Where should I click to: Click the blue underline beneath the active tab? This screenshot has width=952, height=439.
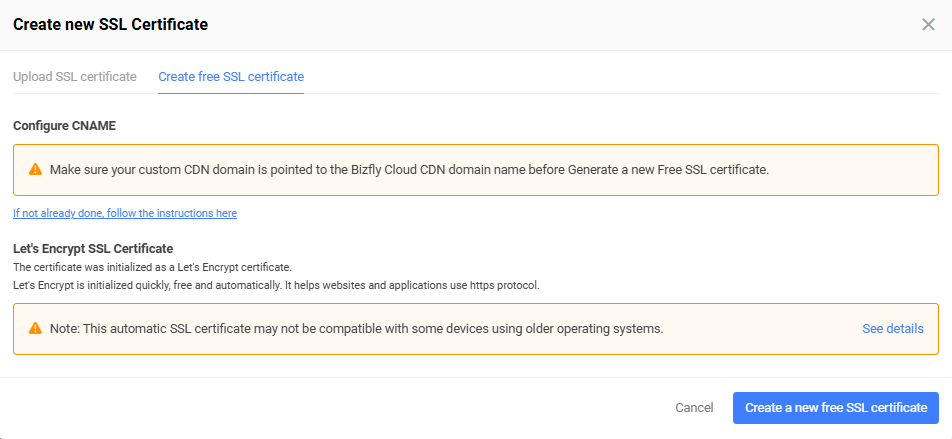[x=231, y=94]
